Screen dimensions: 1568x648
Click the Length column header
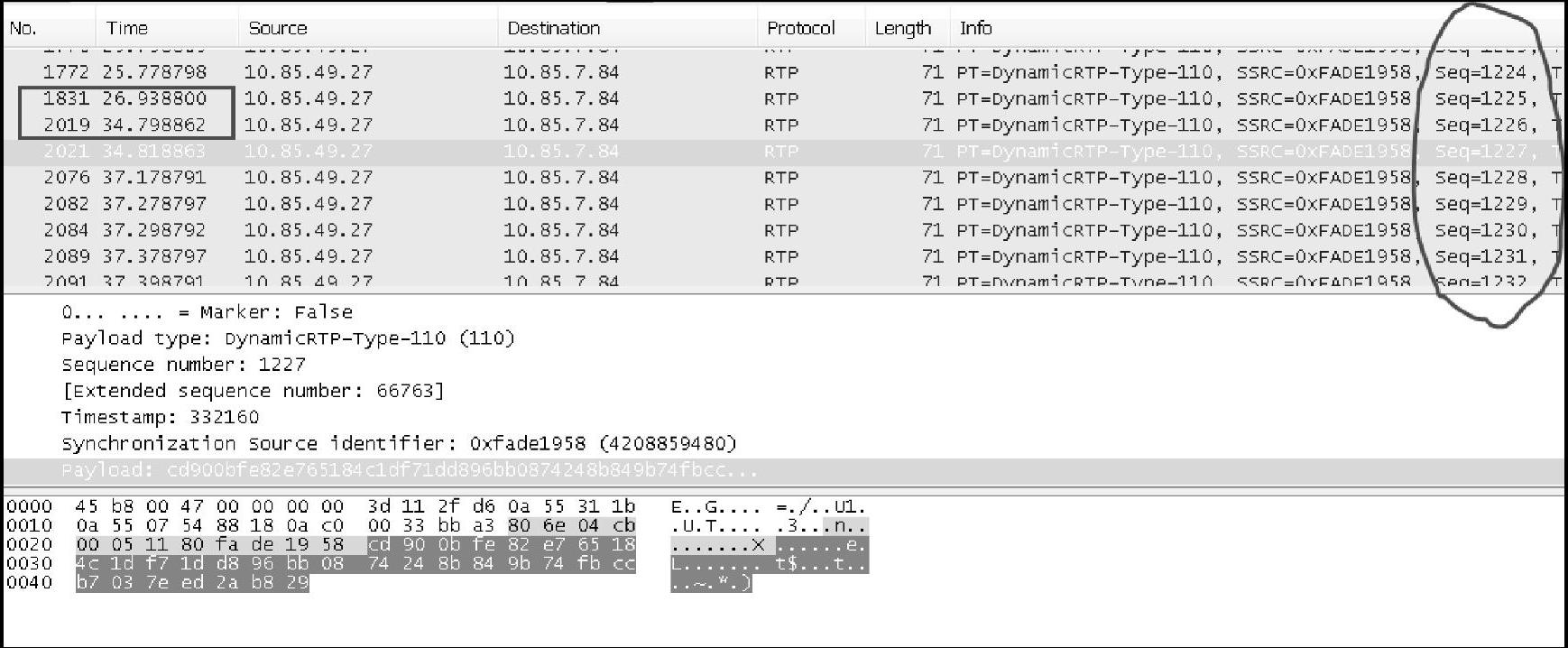coord(908,28)
